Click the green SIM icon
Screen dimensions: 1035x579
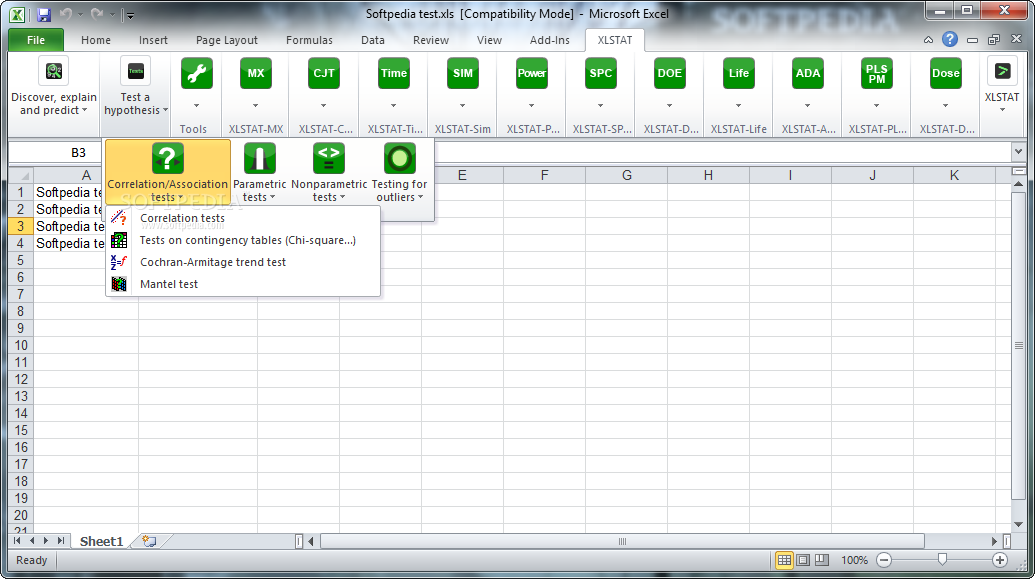pos(463,73)
